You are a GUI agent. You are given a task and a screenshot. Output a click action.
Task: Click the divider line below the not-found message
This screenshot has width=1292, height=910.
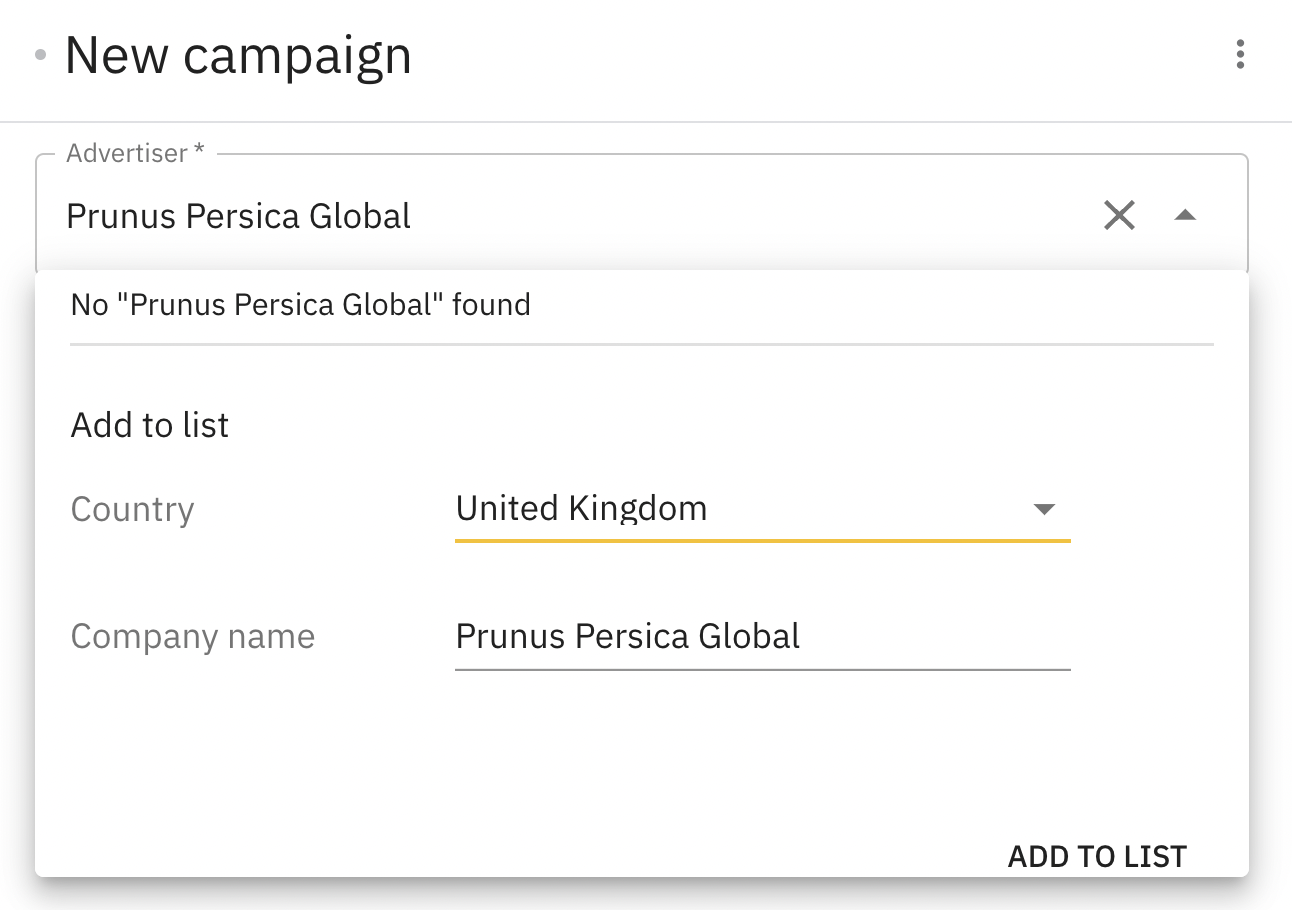641,344
